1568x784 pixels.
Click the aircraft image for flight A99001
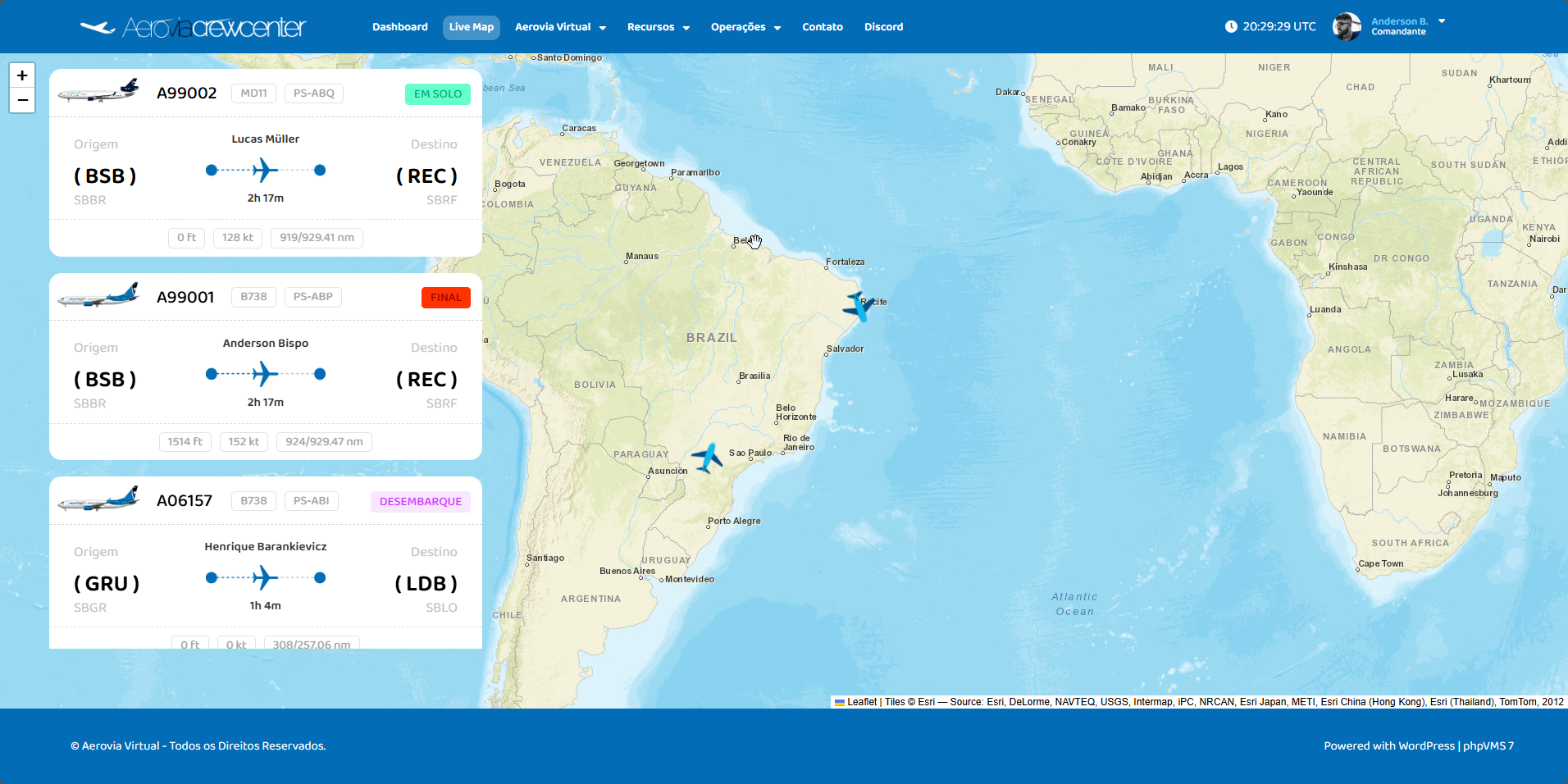coord(98,295)
